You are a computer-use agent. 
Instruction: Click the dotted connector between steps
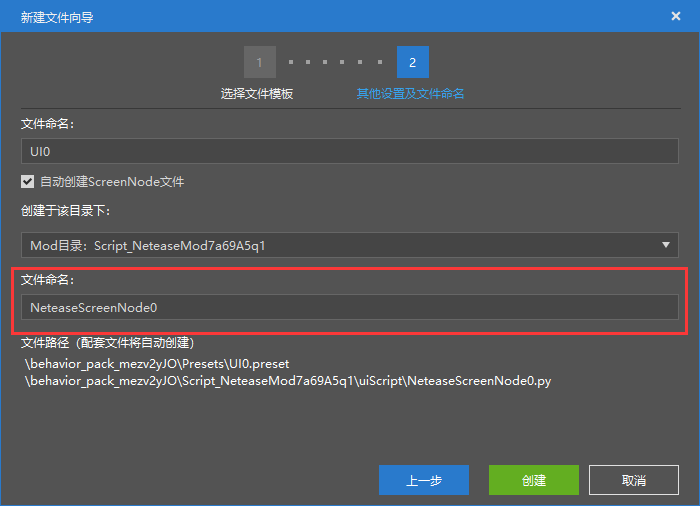[336, 62]
